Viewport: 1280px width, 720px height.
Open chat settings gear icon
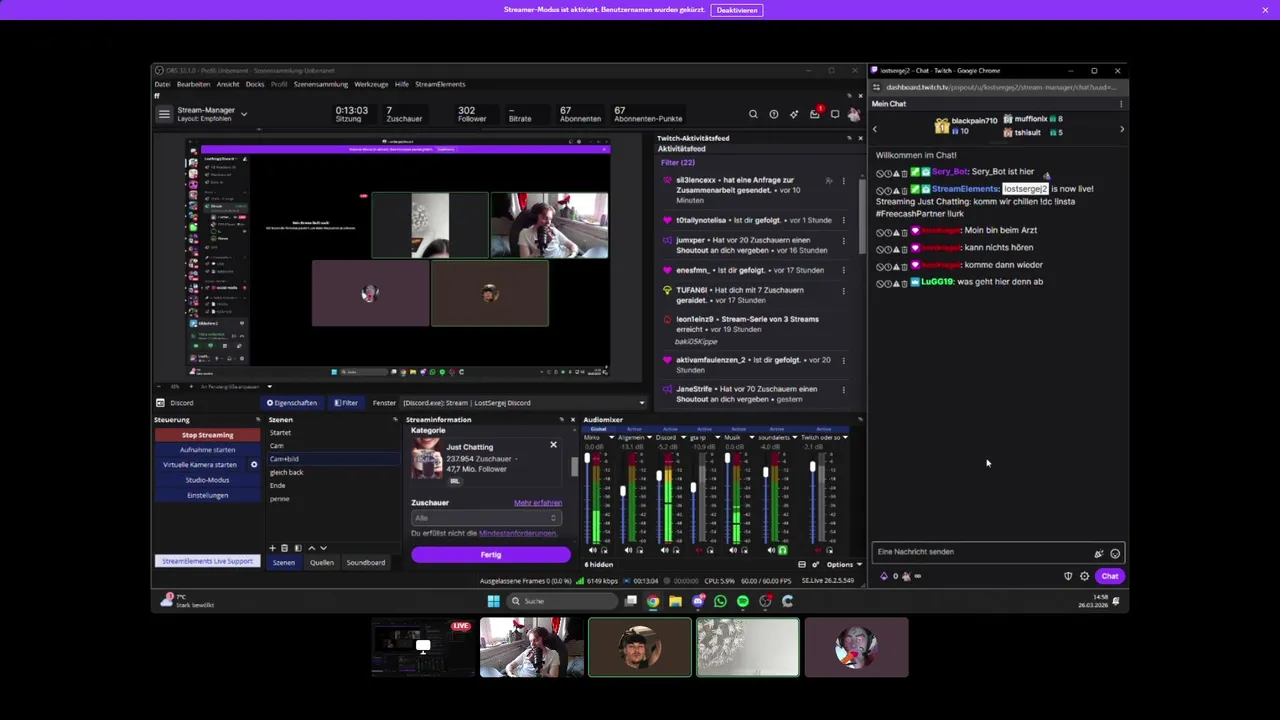point(1084,576)
